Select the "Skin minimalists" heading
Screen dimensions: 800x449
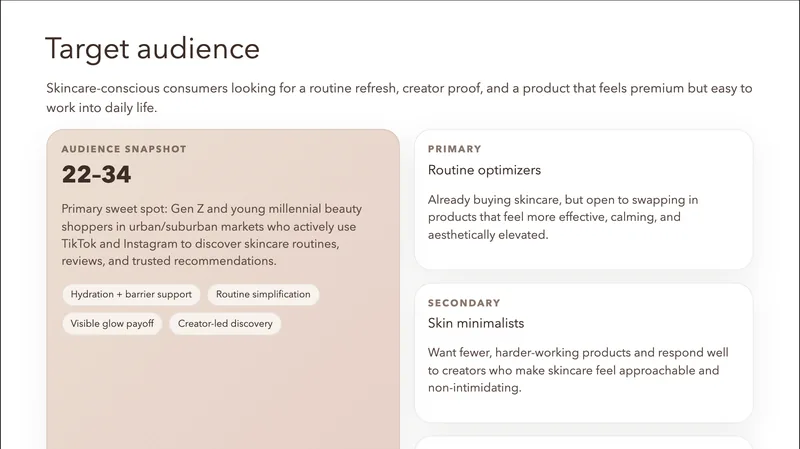[x=476, y=324]
